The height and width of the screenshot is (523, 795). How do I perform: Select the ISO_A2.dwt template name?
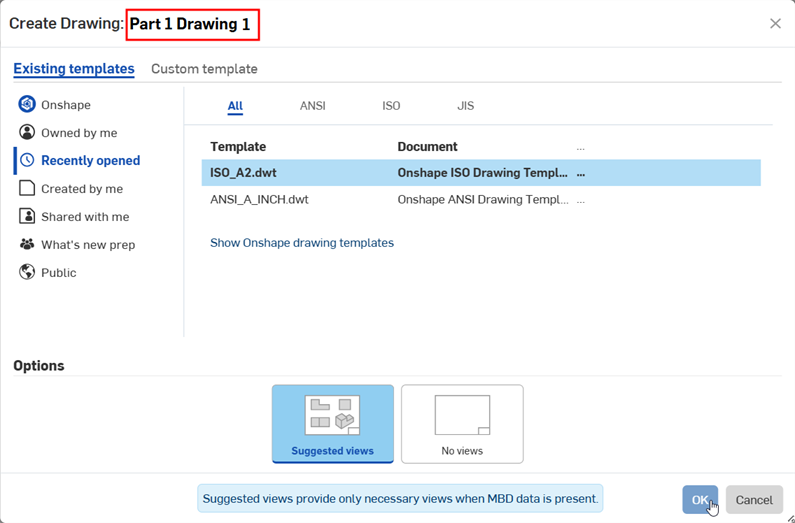[x=243, y=173]
